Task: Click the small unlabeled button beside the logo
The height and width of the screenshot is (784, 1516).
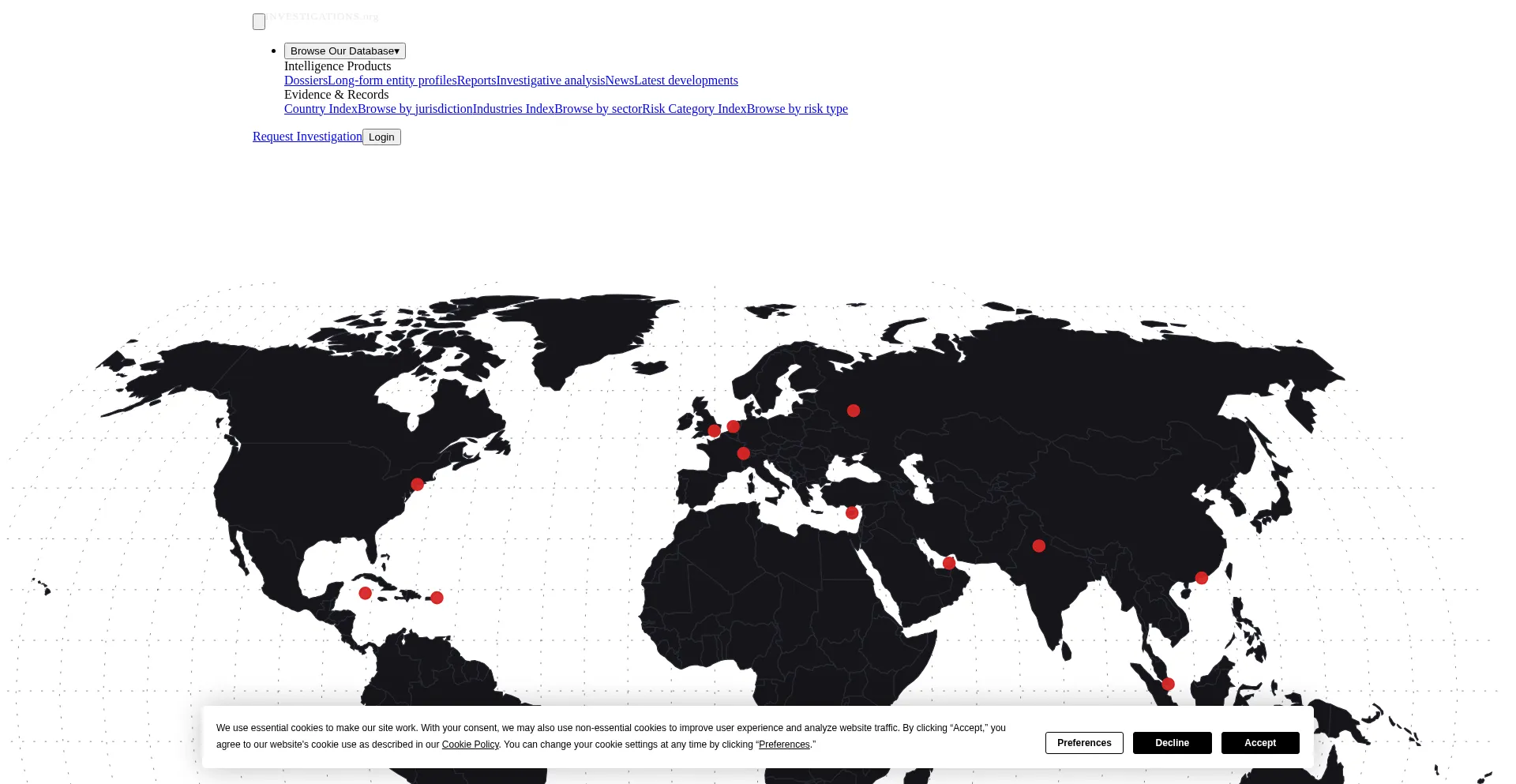Action: (259, 22)
